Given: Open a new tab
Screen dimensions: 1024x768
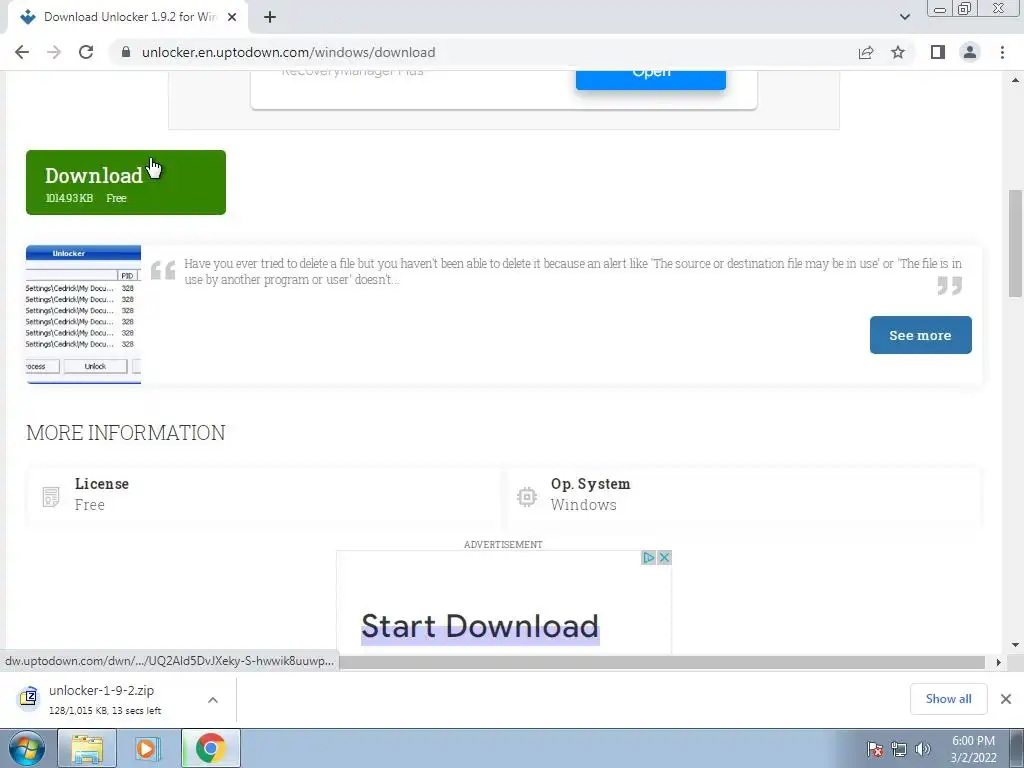Looking at the screenshot, I should point(270,17).
